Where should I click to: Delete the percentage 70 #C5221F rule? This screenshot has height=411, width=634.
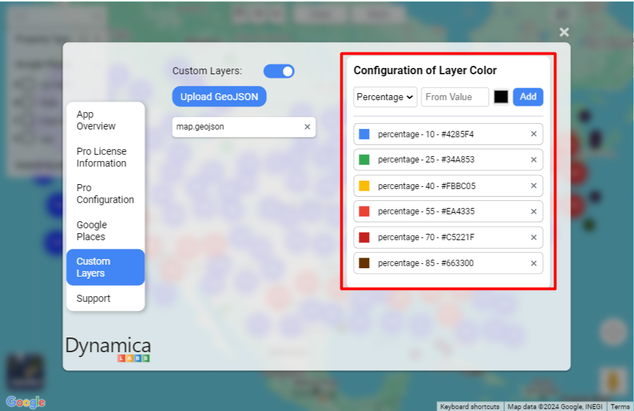534,237
